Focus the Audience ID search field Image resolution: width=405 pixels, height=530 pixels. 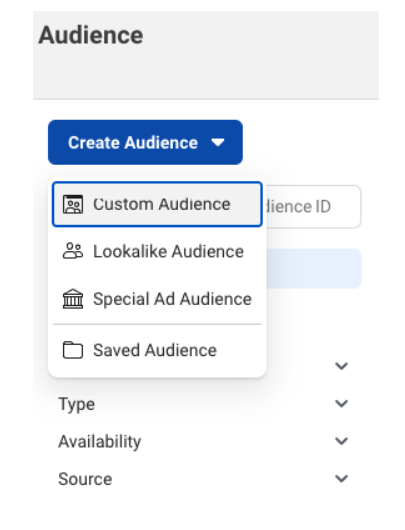tap(313, 207)
